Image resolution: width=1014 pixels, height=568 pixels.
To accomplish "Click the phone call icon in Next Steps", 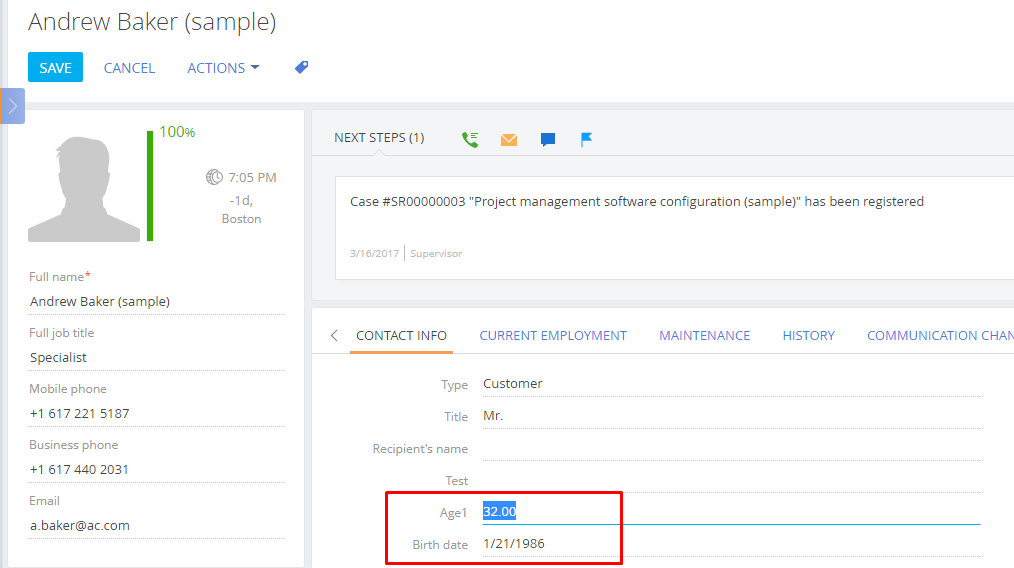I will coord(470,139).
